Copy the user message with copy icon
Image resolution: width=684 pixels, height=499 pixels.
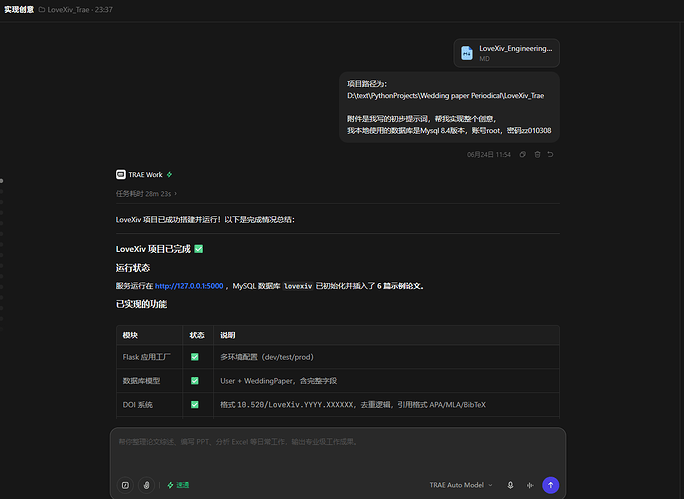click(523, 154)
